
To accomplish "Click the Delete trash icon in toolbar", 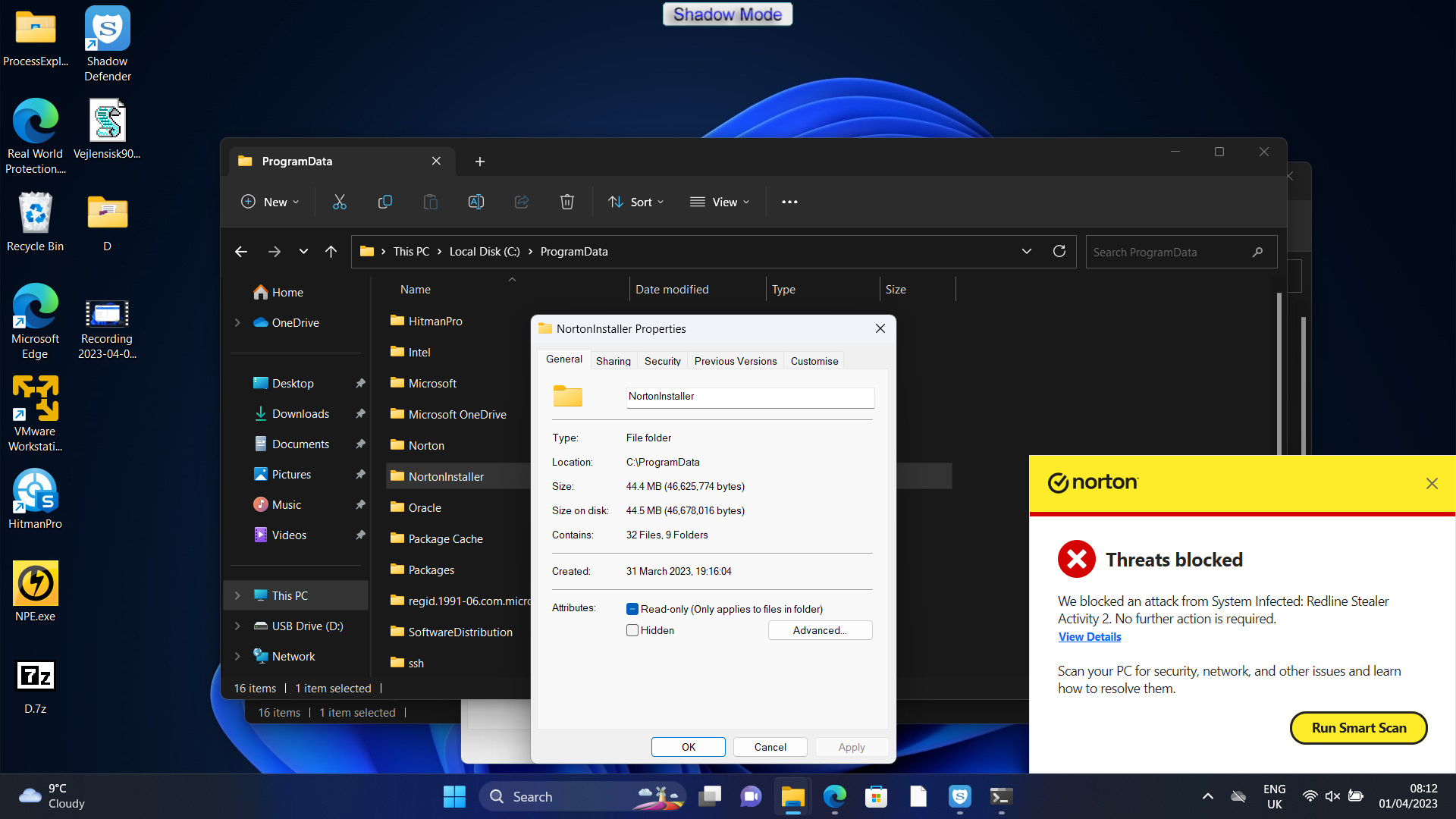I will (566, 202).
